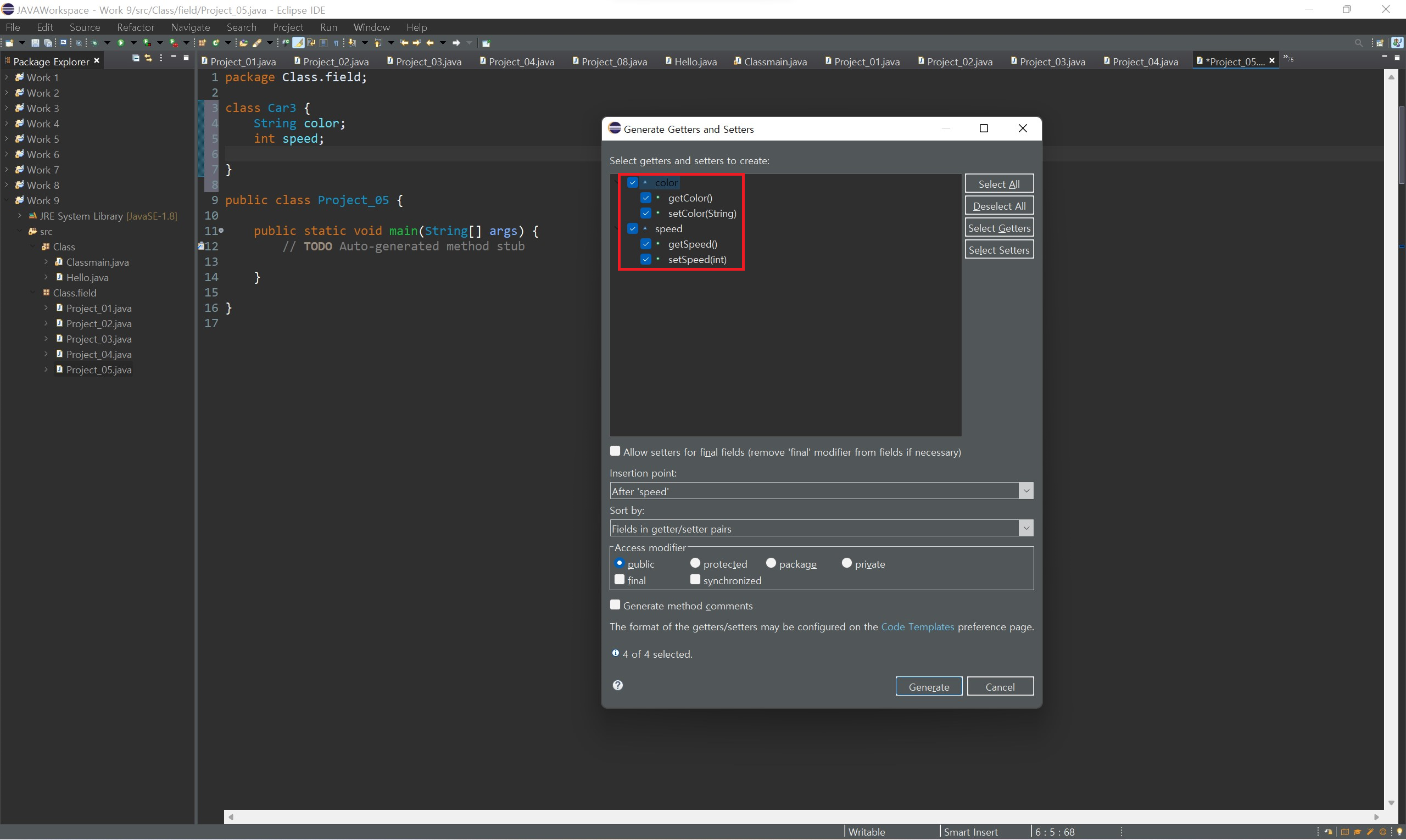The image size is (1406, 840).
Task: Open the Code Templates preference link
Action: click(917, 626)
